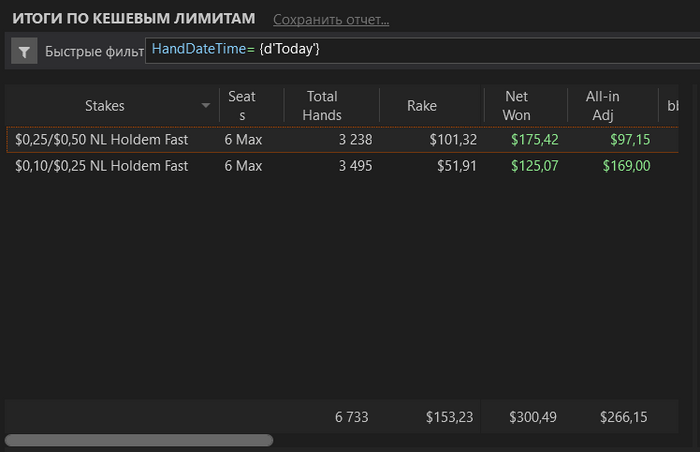Screen dimensions: 700x452
Task: Click the funnel filter icon
Action: coord(24,52)
